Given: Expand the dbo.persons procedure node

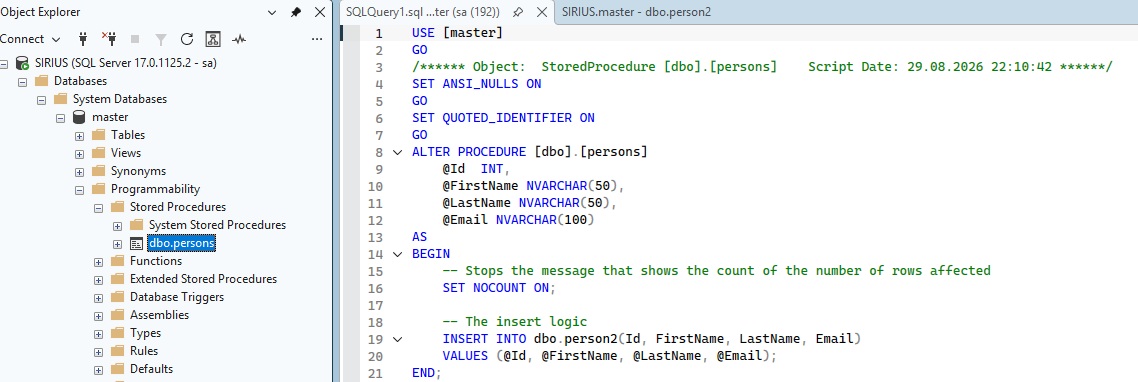Looking at the screenshot, I should pyautogui.click(x=118, y=244).
